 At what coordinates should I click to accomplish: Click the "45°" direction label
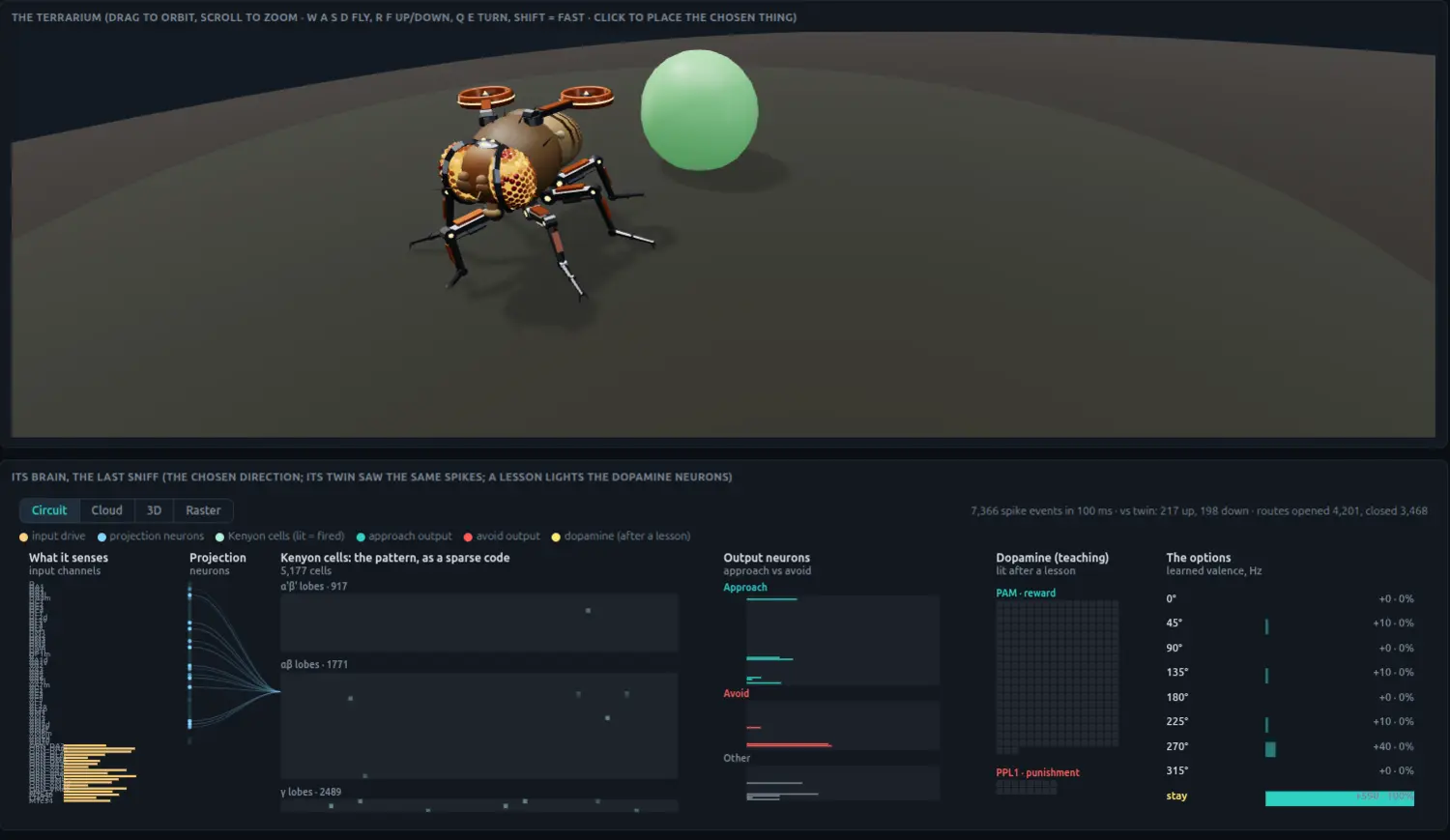tap(1174, 623)
